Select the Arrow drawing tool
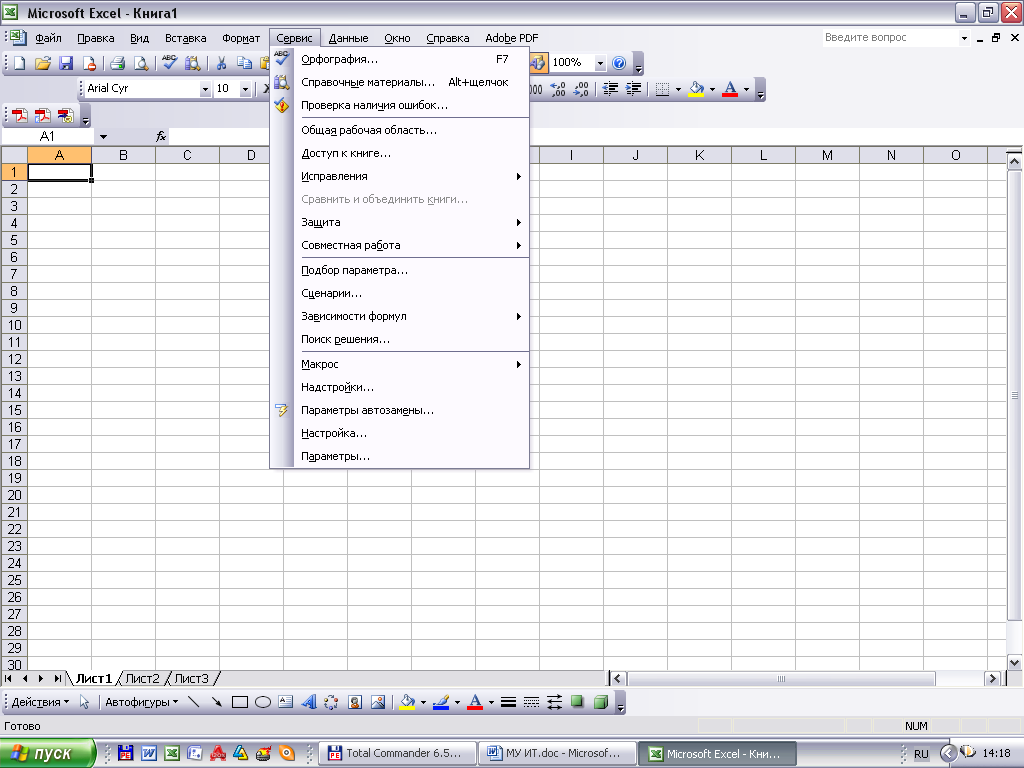Viewport: 1024px width, 768px height. coord(216,702)
